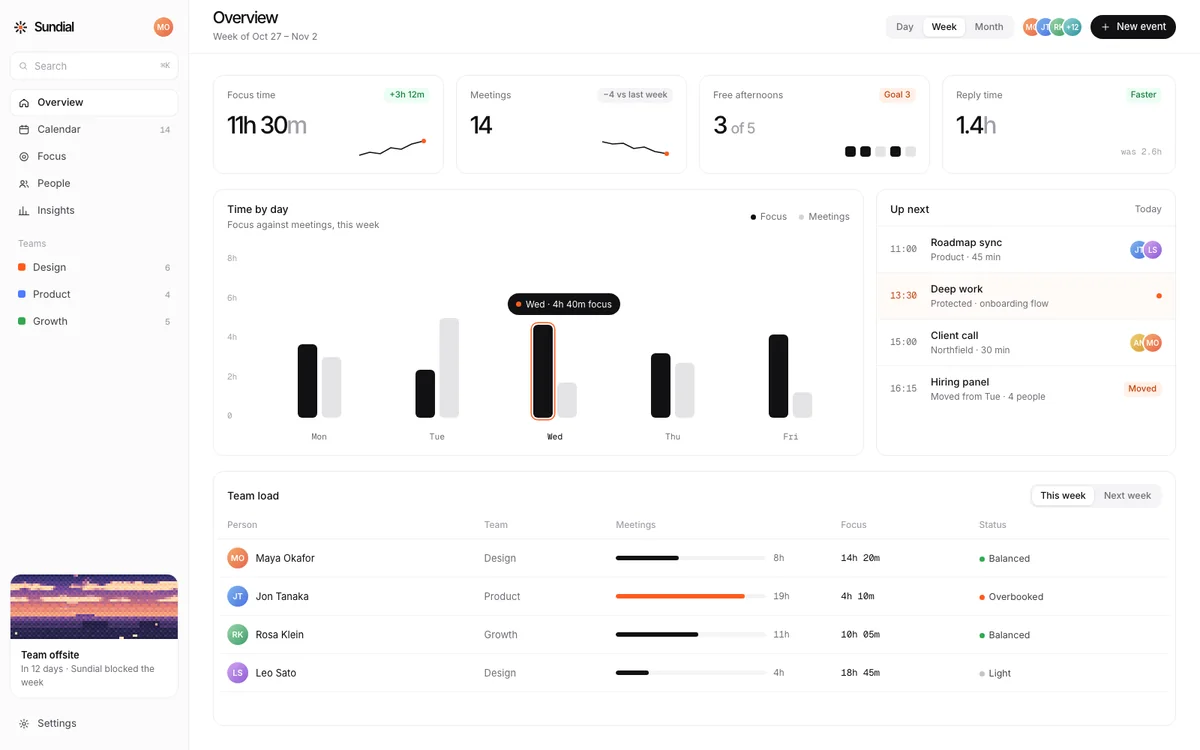Open the People page
The width and height of the screenshot is (1200, 750).
(94, 184)
